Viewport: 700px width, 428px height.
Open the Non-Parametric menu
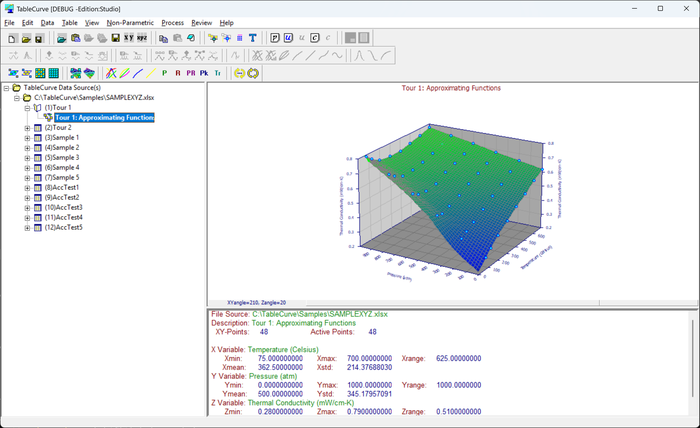130,23
